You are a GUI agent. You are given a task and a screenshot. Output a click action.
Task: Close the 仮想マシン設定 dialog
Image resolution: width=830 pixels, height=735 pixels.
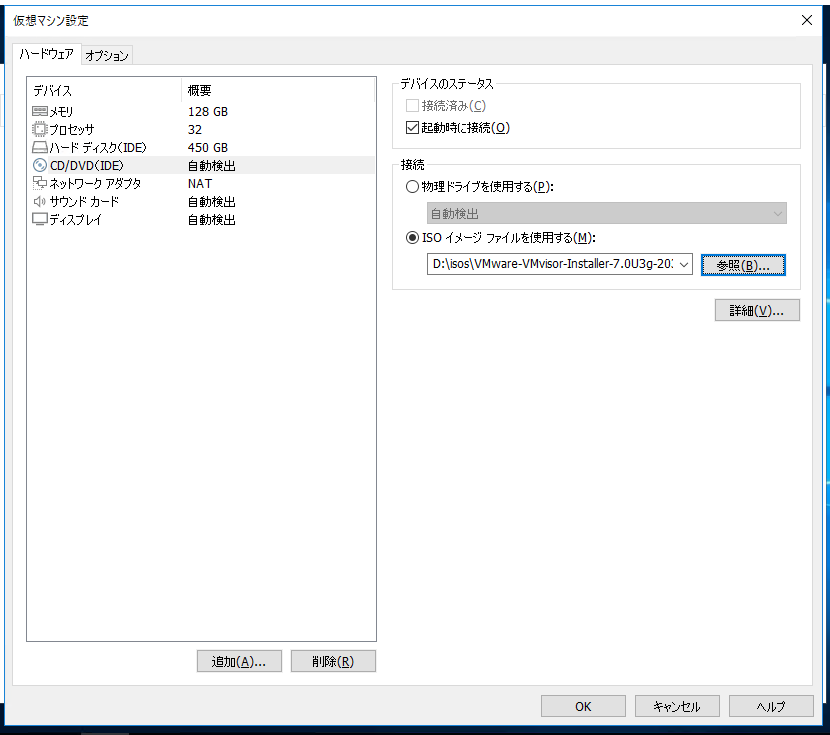tap(807, 20)
